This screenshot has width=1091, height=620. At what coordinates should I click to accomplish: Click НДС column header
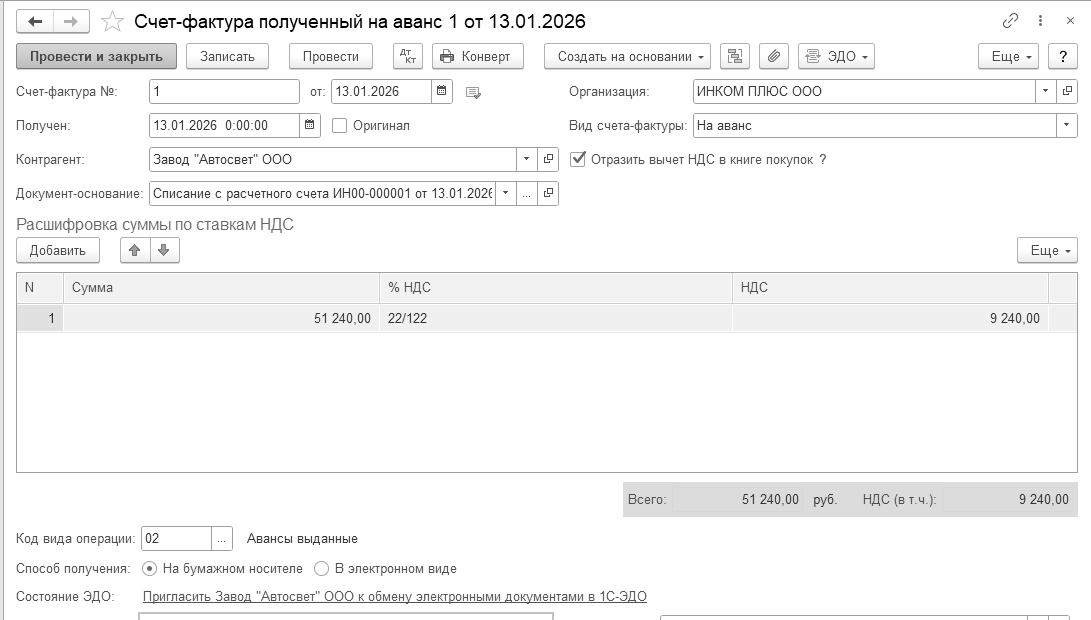(890, 287)
